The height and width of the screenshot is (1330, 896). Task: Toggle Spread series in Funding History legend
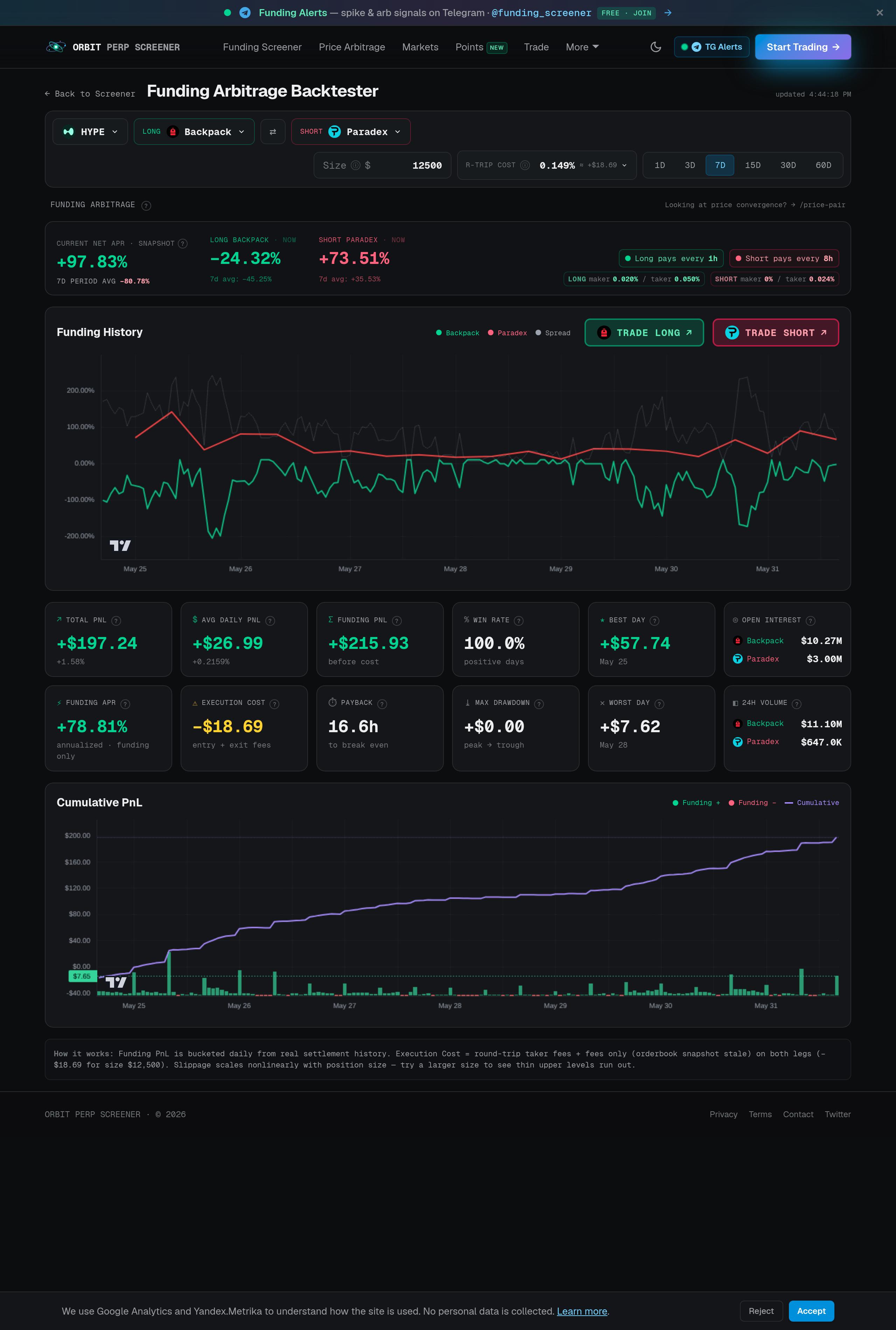tap(553, 333)
